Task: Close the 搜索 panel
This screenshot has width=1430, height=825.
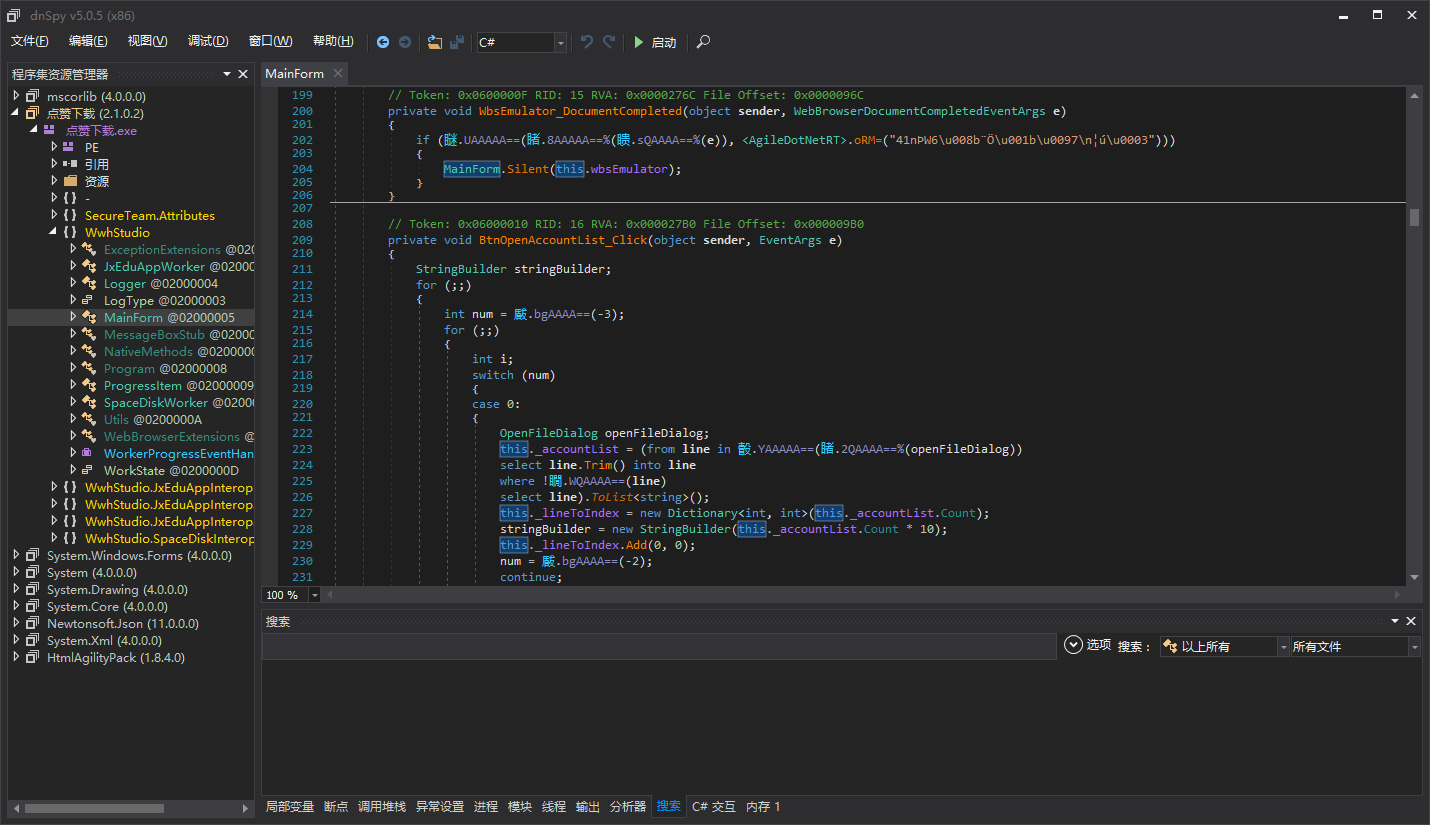Action: pyautogui.click(x=1411, y=620)
